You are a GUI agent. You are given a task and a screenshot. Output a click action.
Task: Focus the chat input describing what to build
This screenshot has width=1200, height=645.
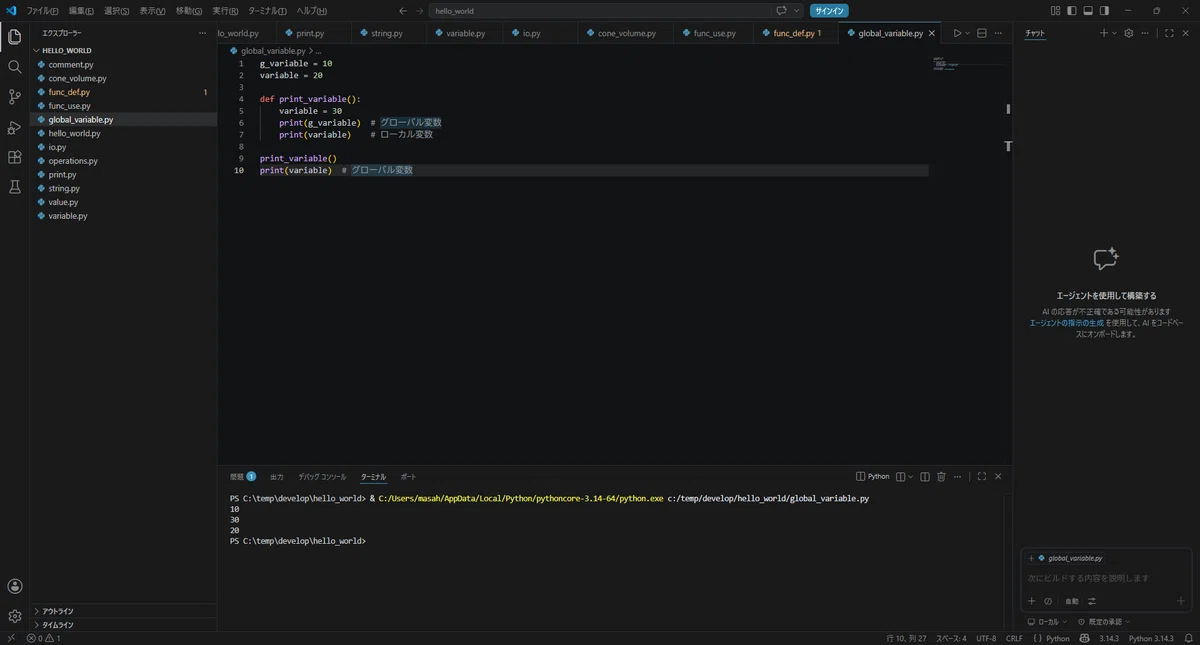[x=1105, y=578]
